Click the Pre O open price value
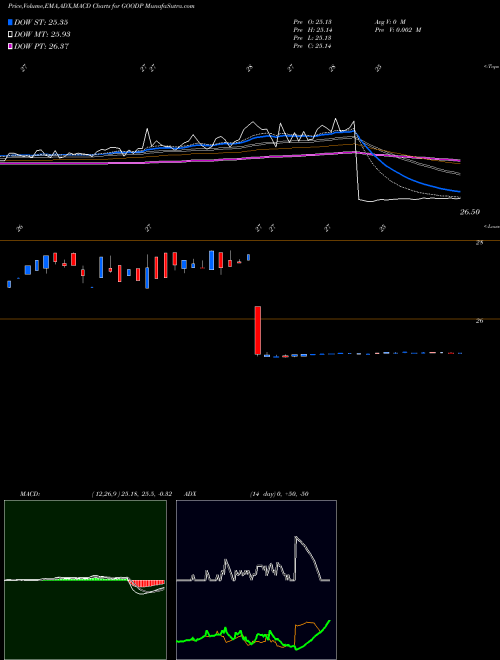Screen dimensions: 500x660 [312, 22]
